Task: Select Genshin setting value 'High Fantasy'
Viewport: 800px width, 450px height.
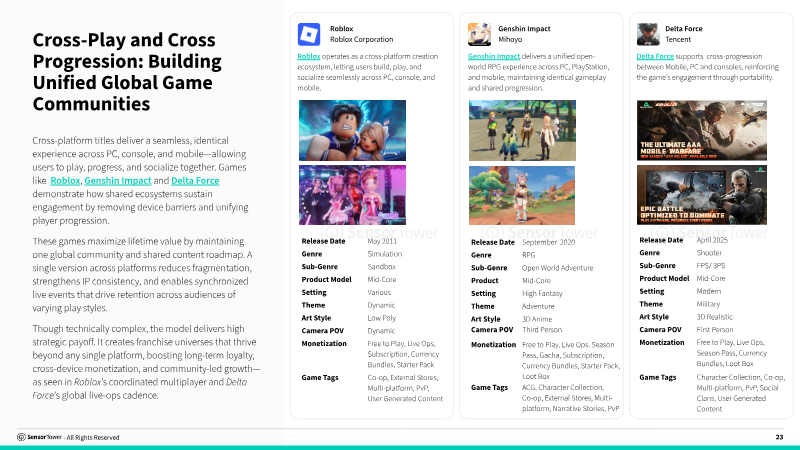Action: point(542,293)
